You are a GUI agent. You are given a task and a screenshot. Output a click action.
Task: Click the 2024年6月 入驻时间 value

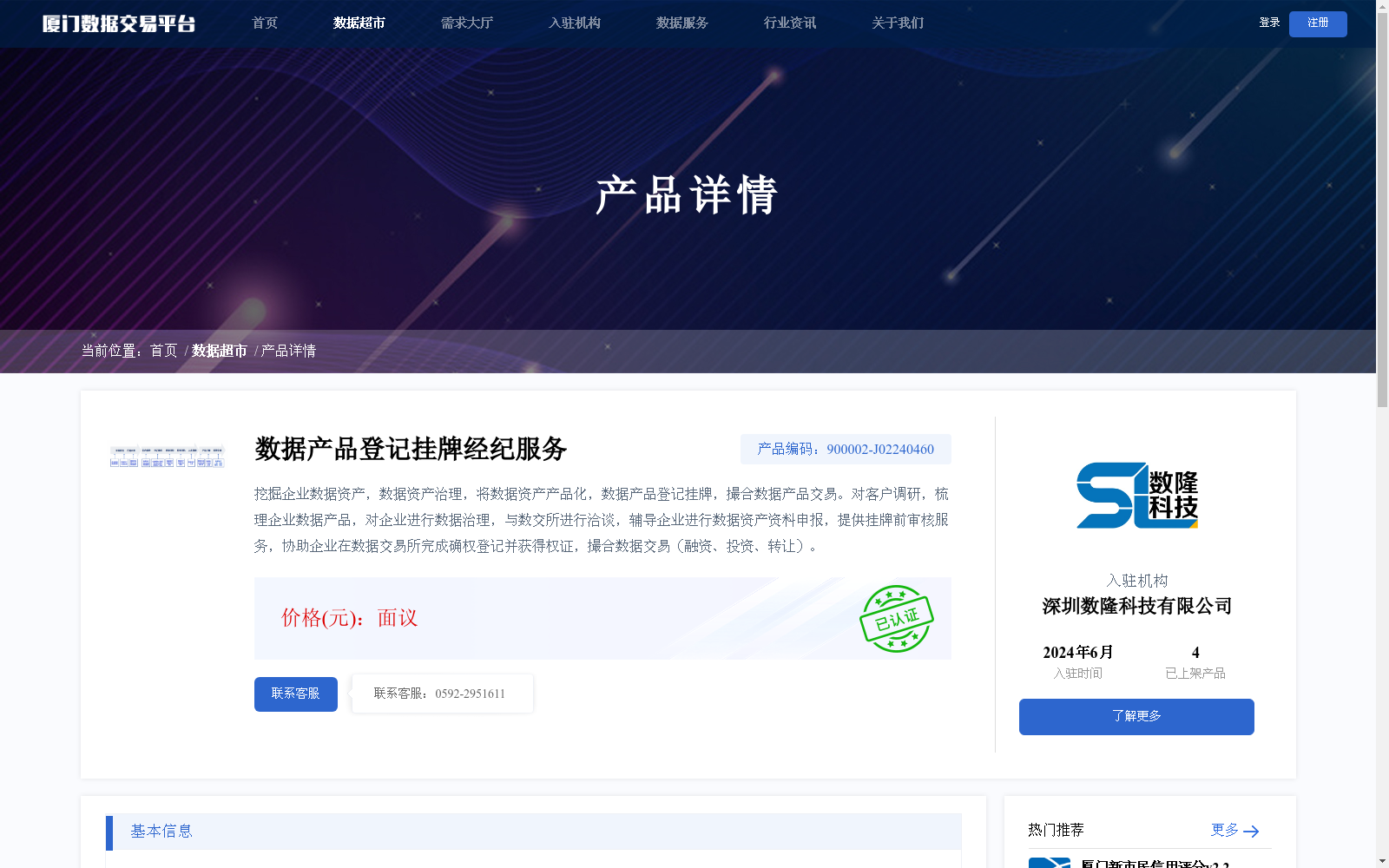[1078, 653]
